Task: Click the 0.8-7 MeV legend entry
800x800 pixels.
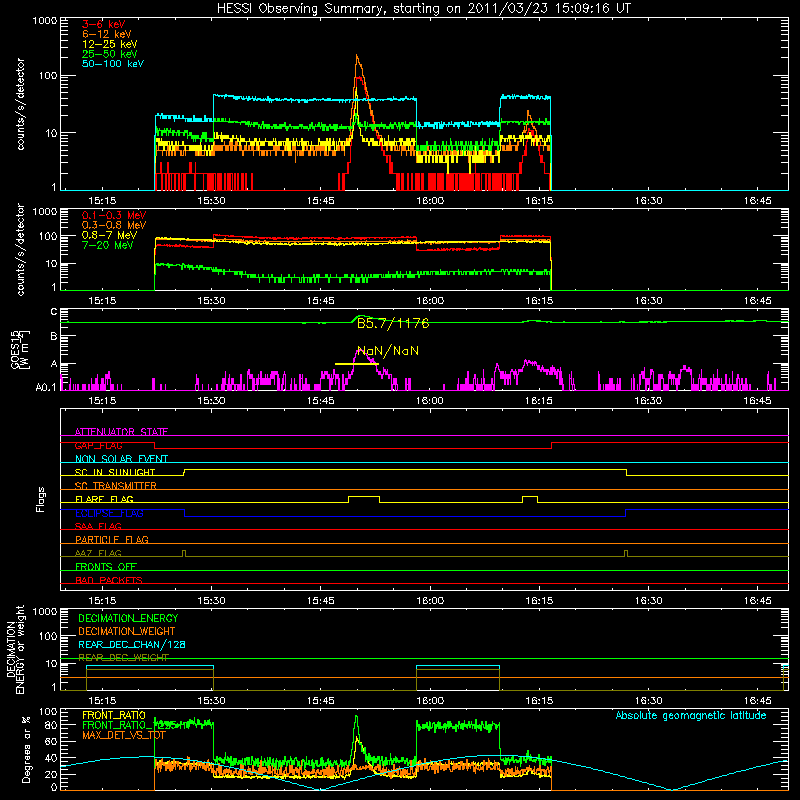Action: [x=110, y=235]
